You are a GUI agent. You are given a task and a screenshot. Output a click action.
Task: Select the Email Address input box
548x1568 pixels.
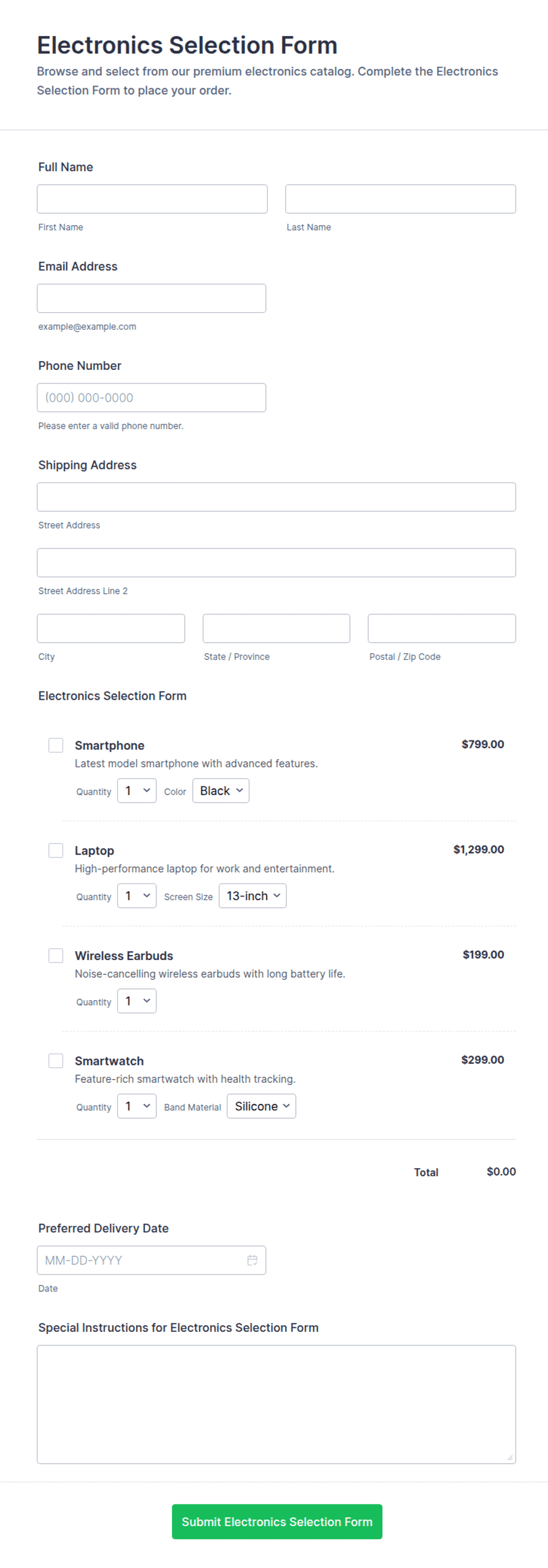(151, 298)
